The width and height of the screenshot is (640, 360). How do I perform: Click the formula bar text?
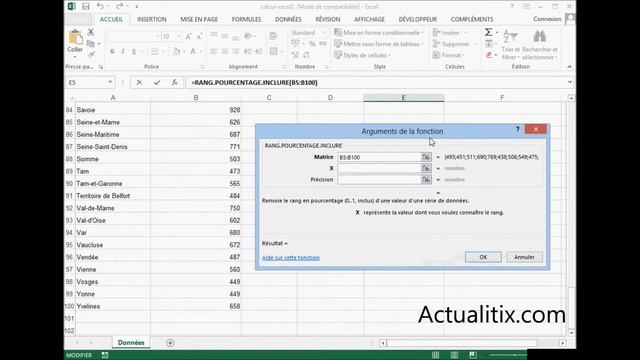(x=254, y=82)
